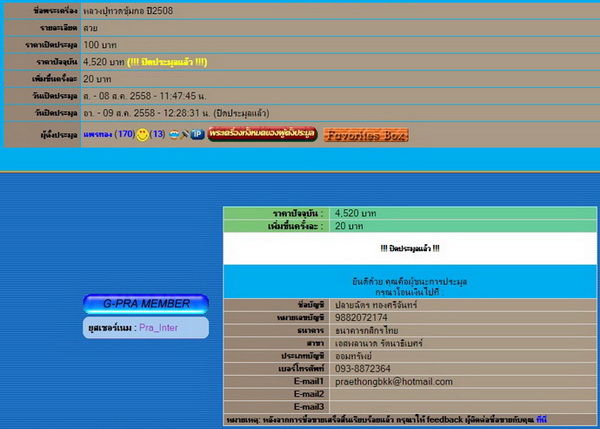Click the small icon right of (13)
Viewport: 600px width, 429px height.
[x=175, y=134]
